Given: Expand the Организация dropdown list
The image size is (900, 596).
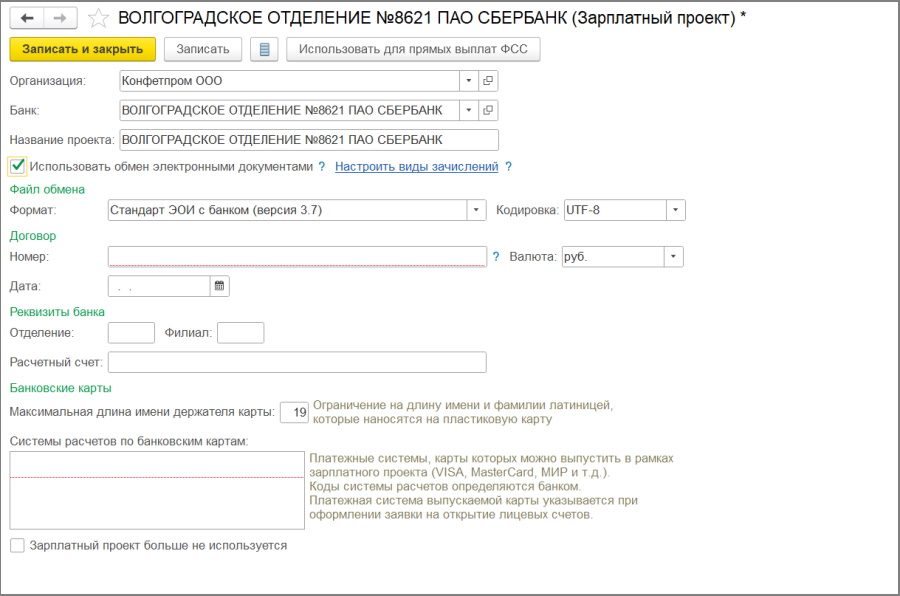Looking at the screenshot, I should 468,81.
